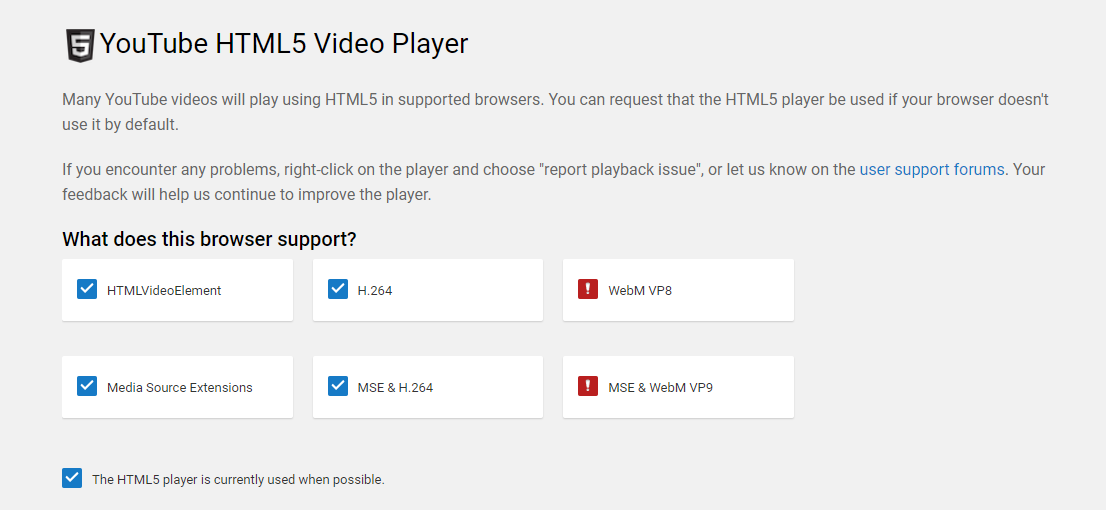Viewport: 1106px width, 510px height.
Task: Click the HTML5 shield logo icon
Action: click(x=80, y=46)
